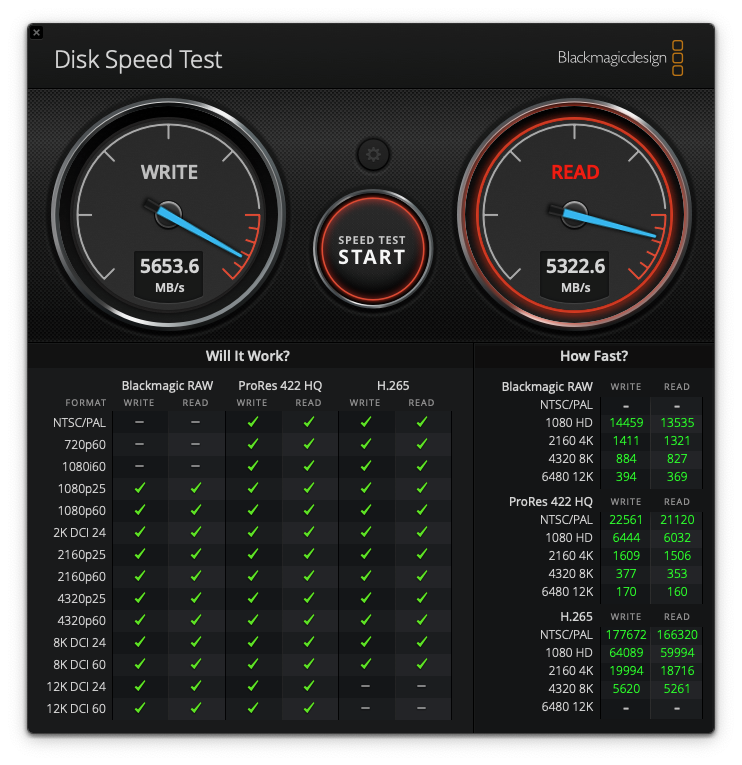Click value 14459 for Blackmagic RAW 1080 HD
Image resolution: width=742 pixels, height=765 pixels.
click(626, 423)
